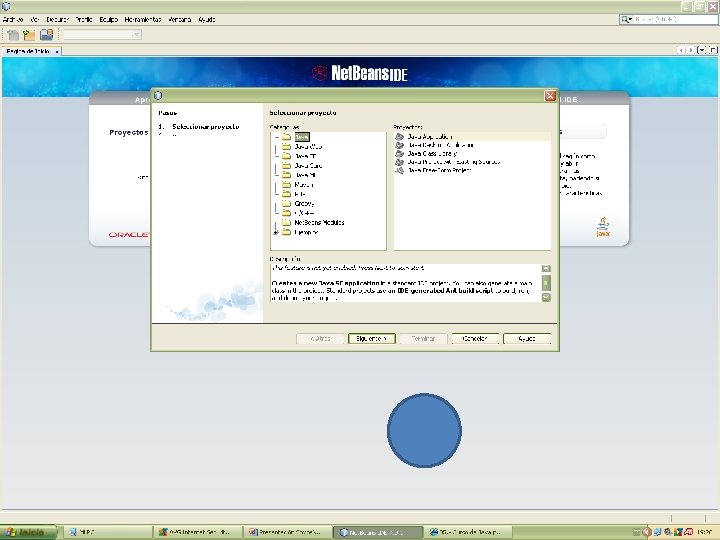Click the Maven folder icon
720x540 pixels.
(x=287, y=185)
